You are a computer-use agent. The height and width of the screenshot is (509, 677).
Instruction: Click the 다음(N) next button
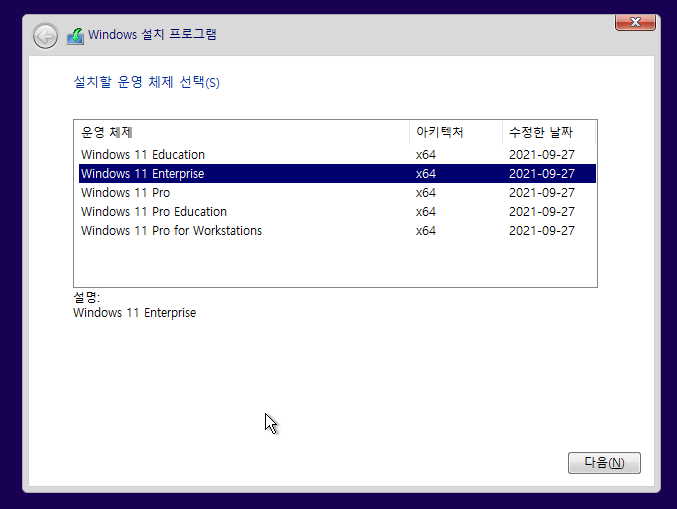click(x=604, y=463)
